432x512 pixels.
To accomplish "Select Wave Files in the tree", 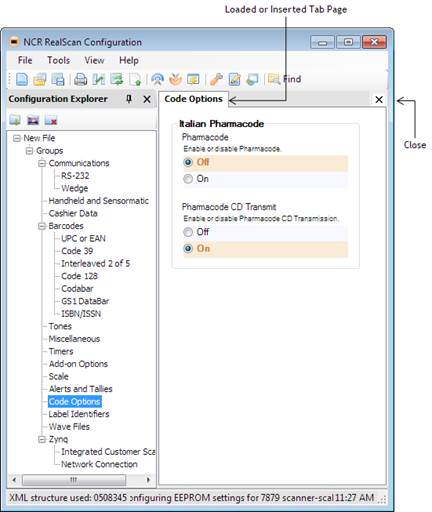I will coord(69,427).
